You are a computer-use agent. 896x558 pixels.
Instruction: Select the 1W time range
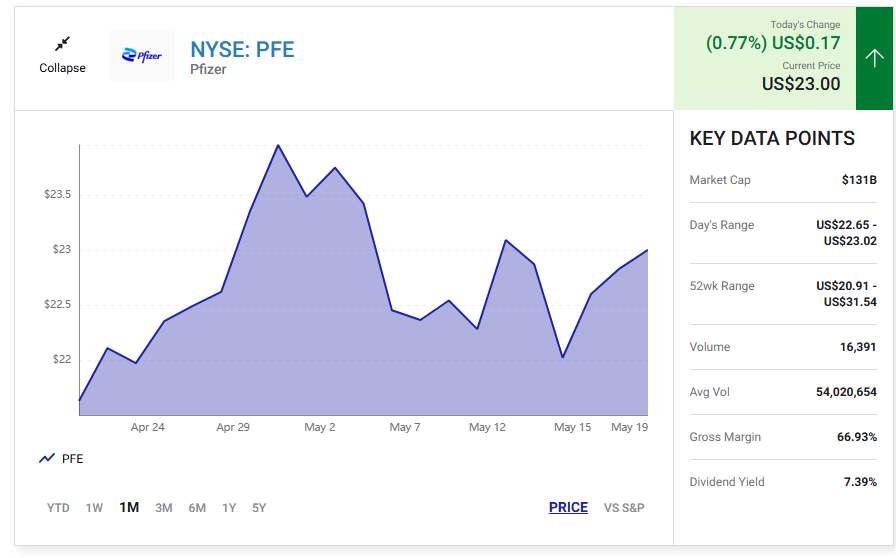pos(94,508)
